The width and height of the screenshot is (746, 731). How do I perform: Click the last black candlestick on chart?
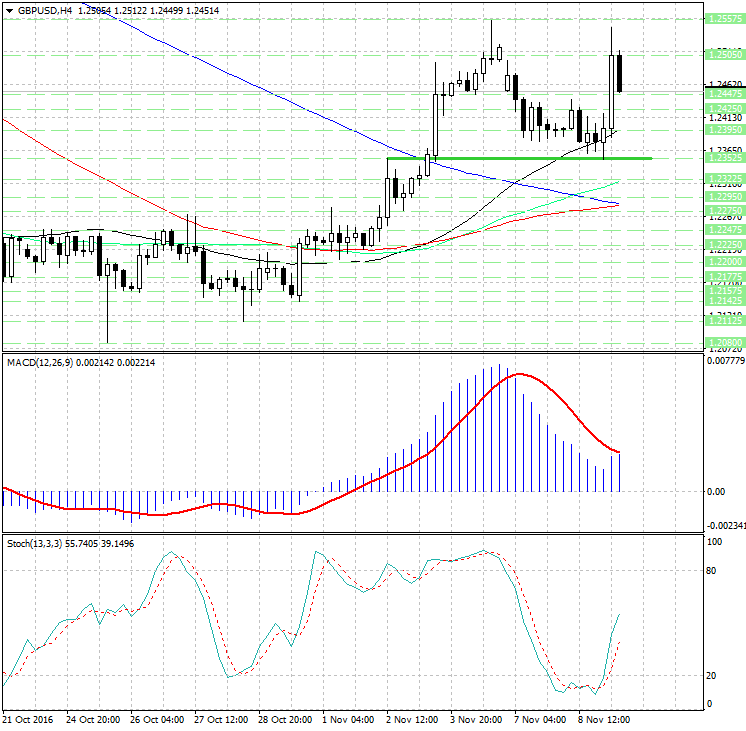[620, 72]
